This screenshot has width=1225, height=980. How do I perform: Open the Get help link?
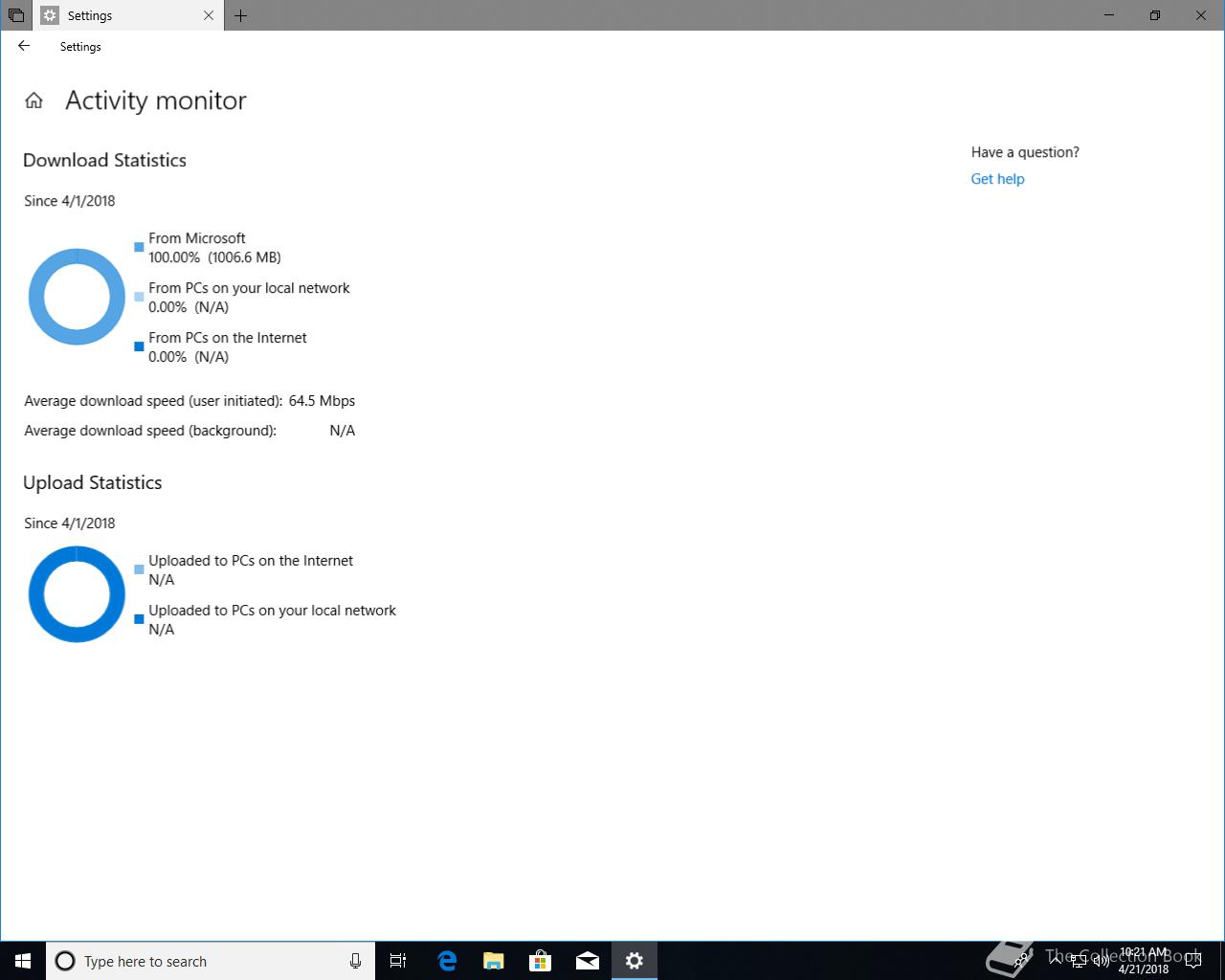[x=997, y=179]
